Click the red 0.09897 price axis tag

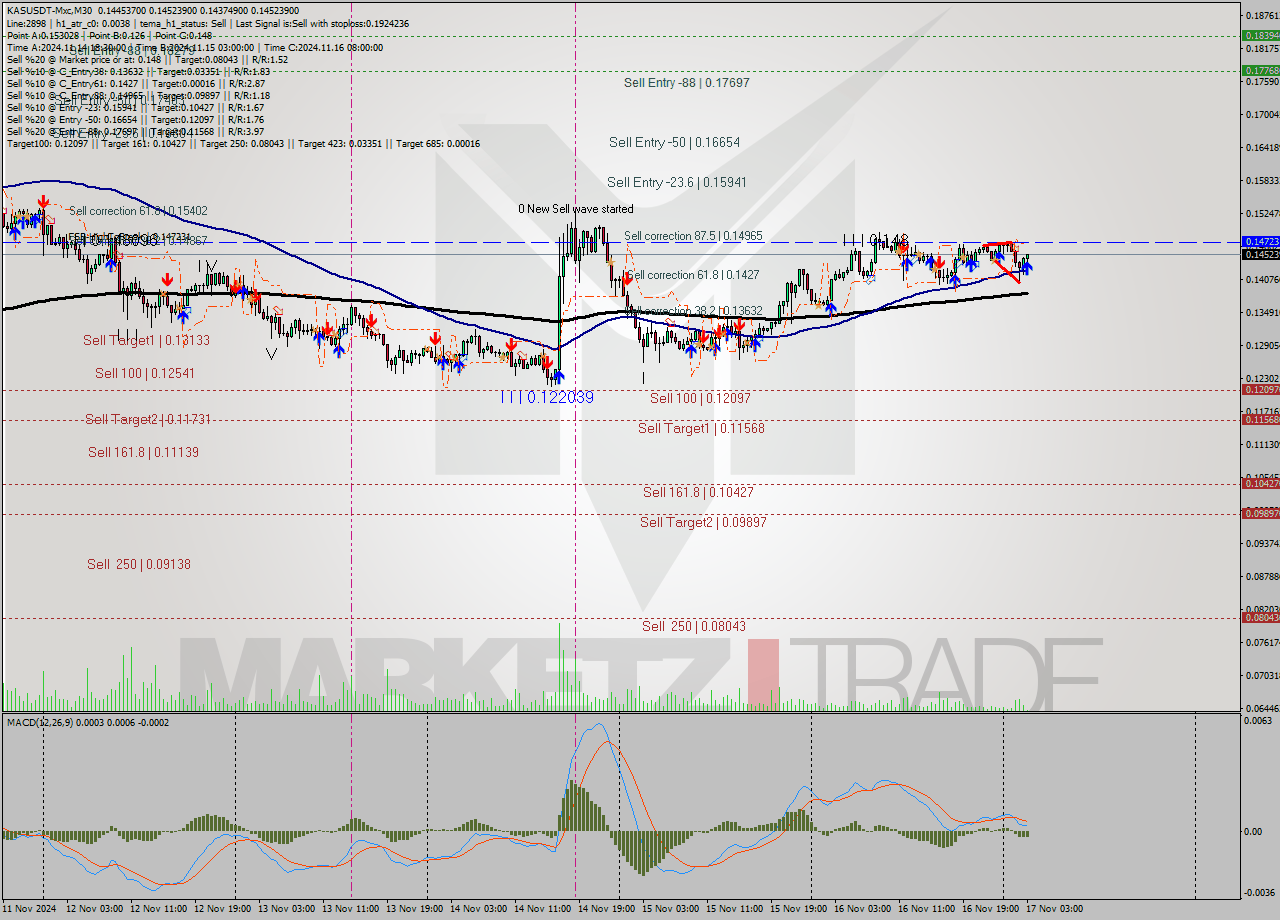tap(1260, 513)
